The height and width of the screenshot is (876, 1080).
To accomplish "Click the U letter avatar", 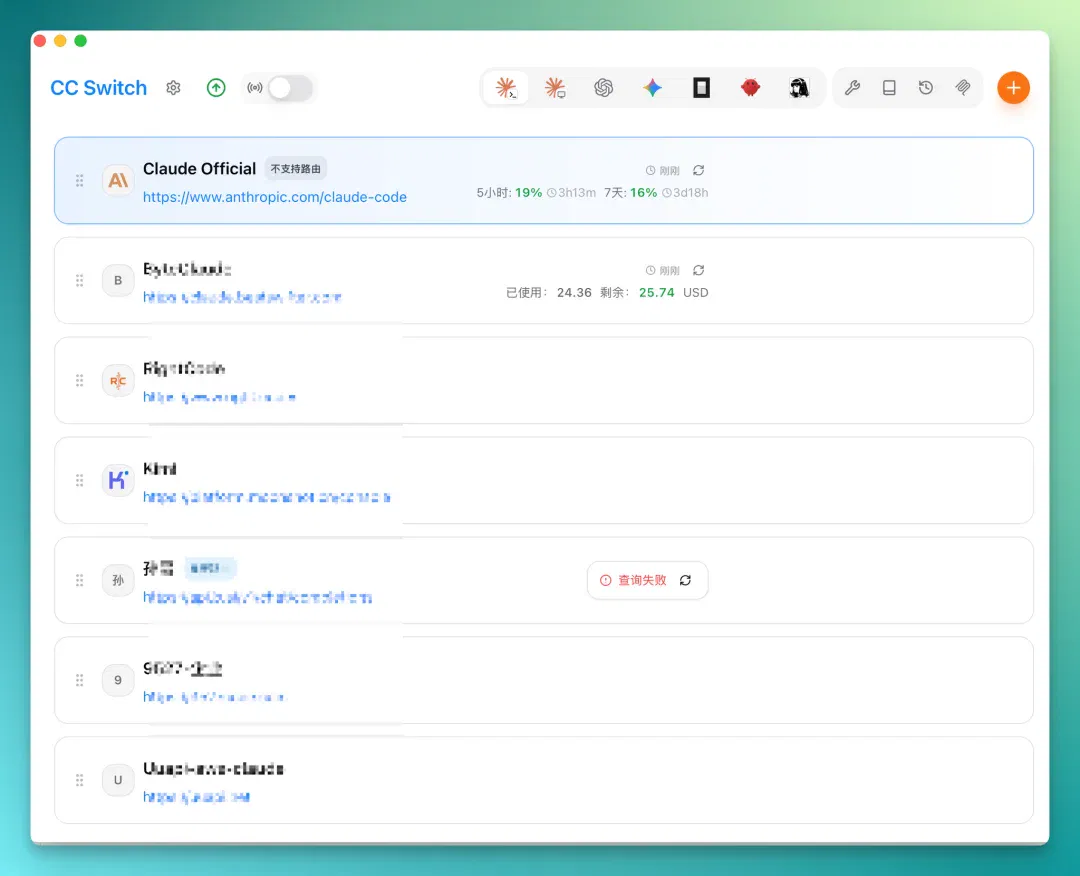I will pyautogui.click(x=118, y=780).
